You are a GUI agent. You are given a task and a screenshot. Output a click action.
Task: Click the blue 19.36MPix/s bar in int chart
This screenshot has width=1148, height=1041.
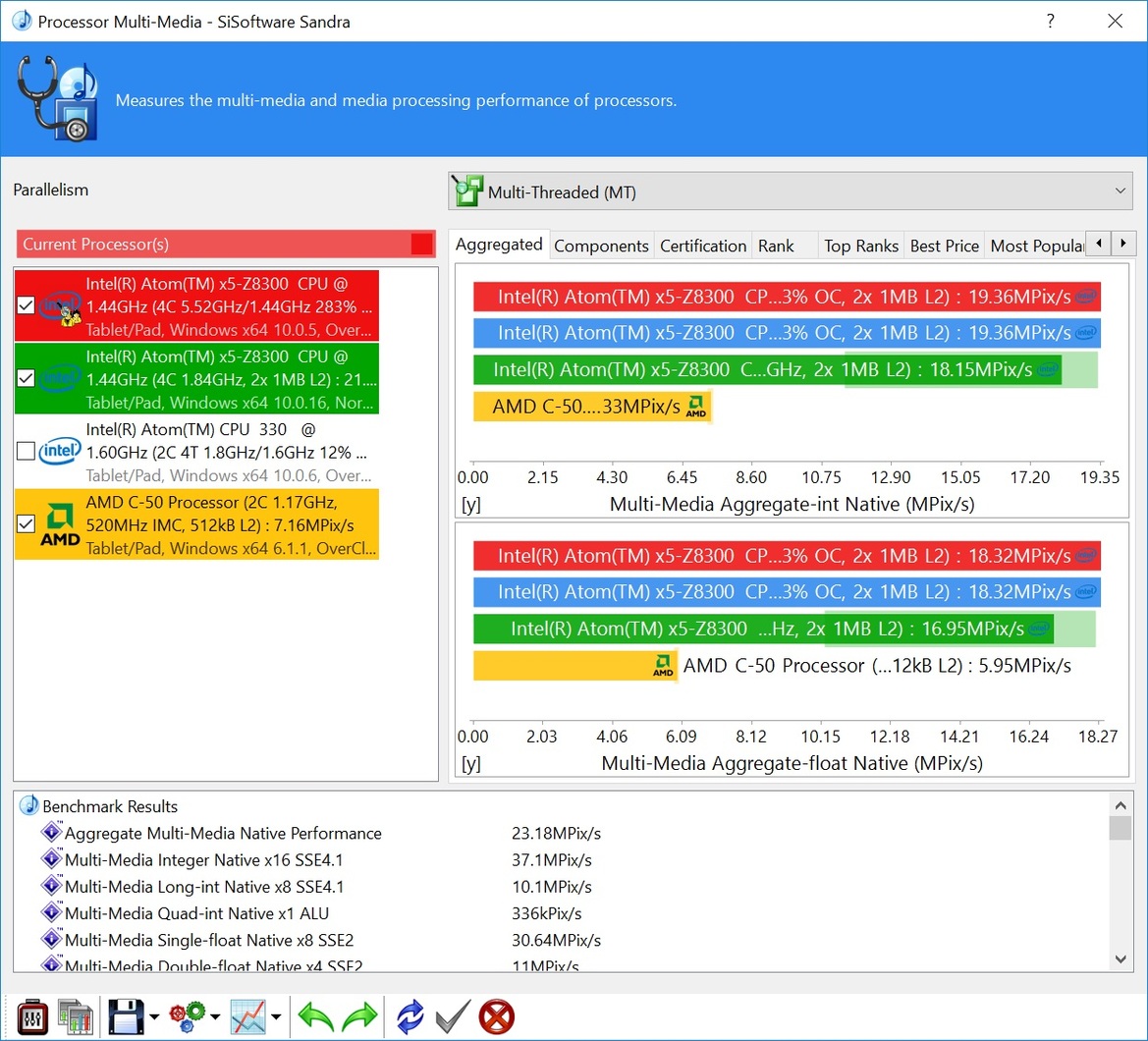click(787, 333)
